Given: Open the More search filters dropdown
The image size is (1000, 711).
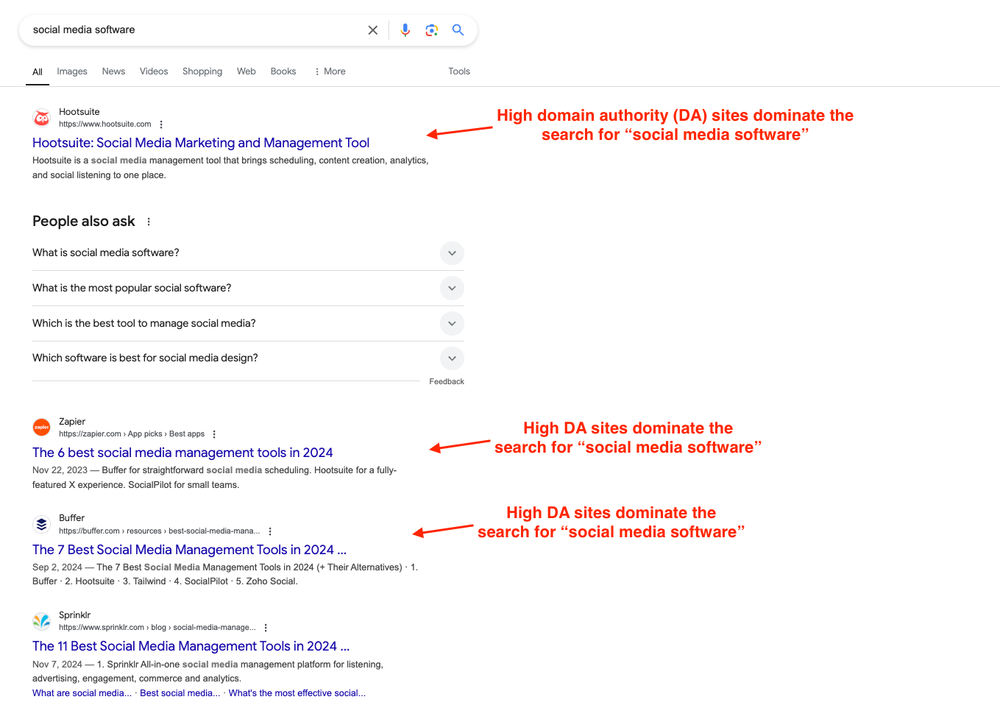Looking at the screenshot, I should tap(330, 71).
